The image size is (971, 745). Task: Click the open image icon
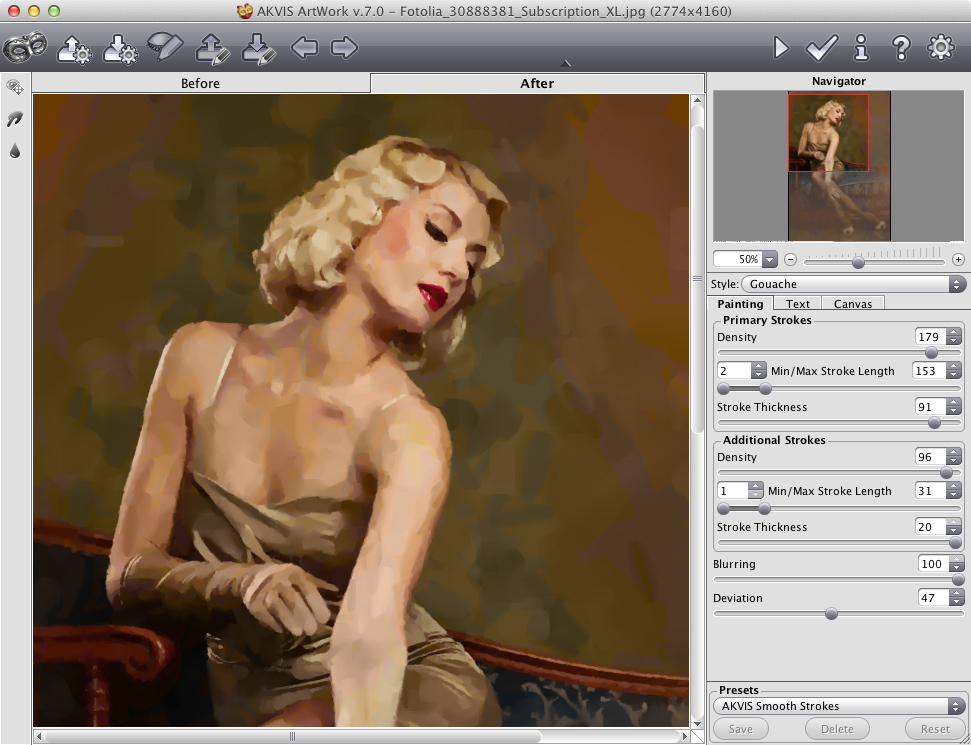[74, 47]
